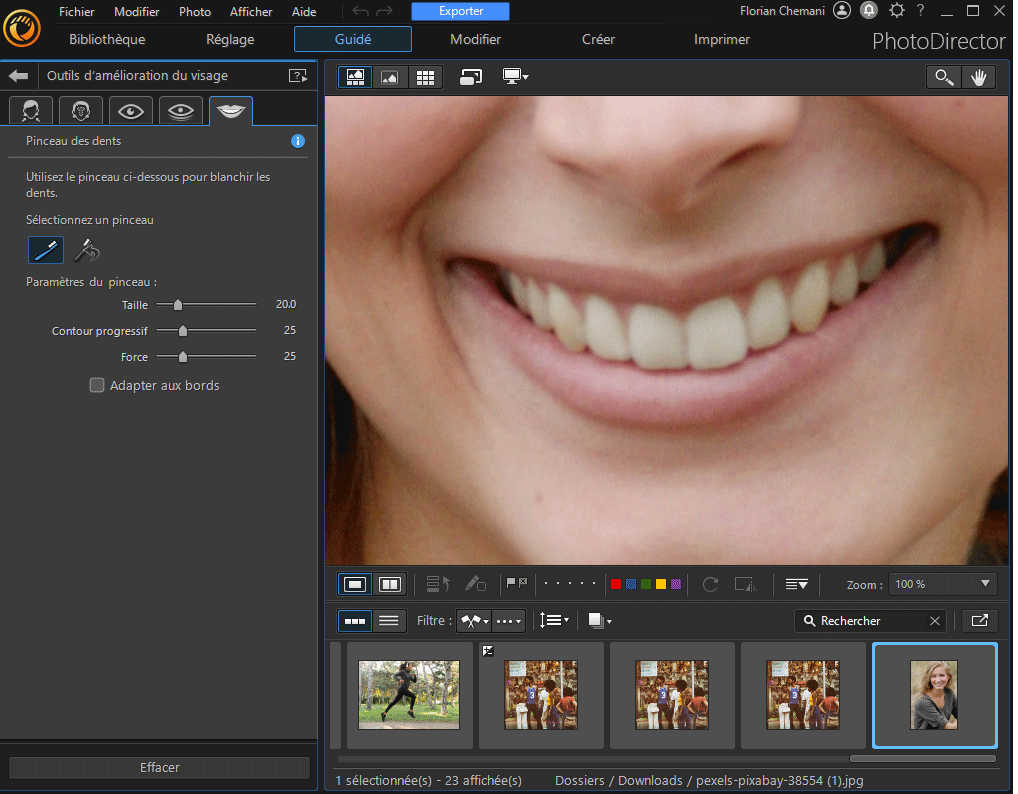The height and width of the screenshot is (794, 1018).
Task: Open the Fichier menu
Action: click(76, 11)
